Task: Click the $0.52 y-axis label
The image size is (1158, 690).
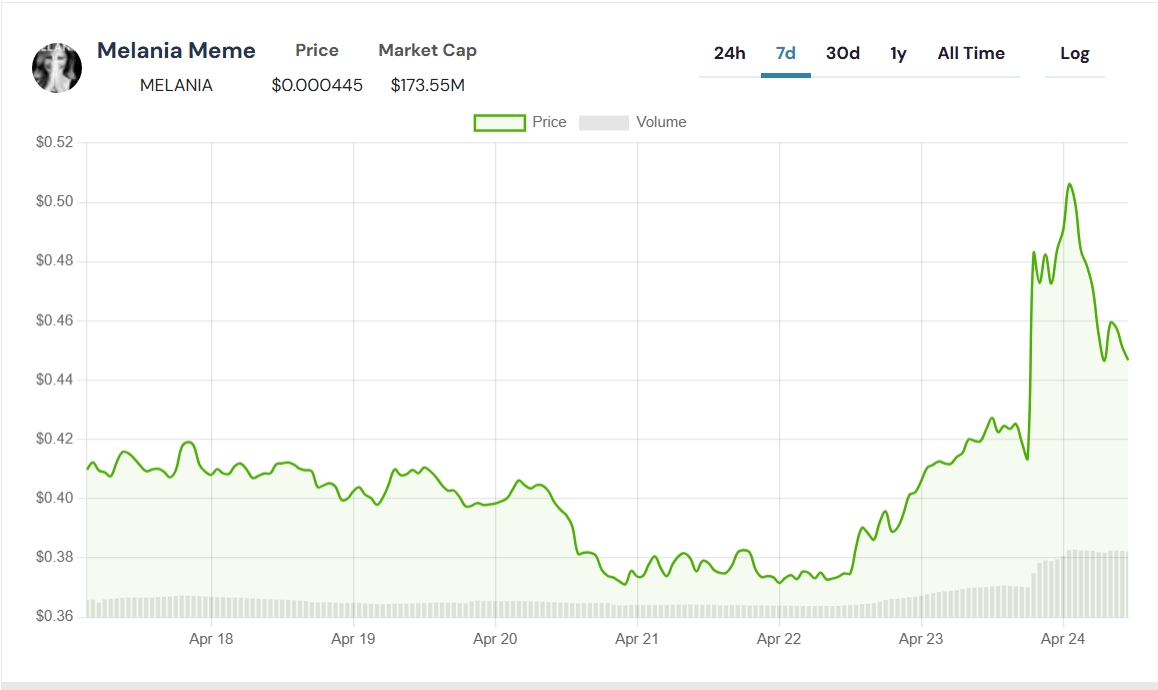Action: coord(55,142)
